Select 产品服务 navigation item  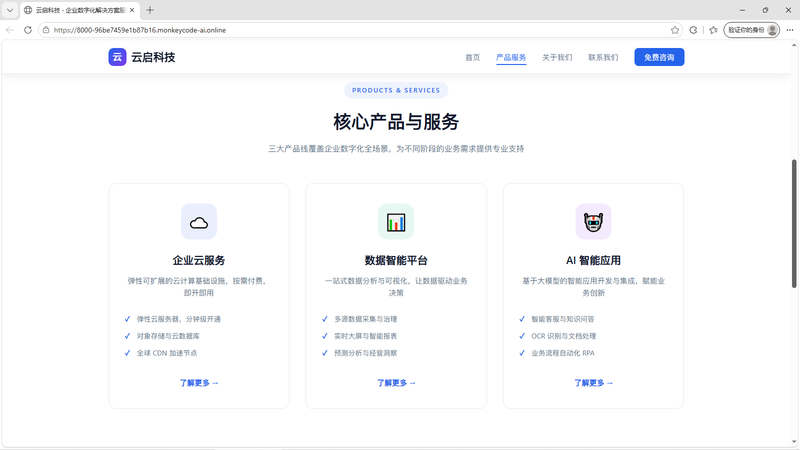pyautogui.click(x=511, y=57)
